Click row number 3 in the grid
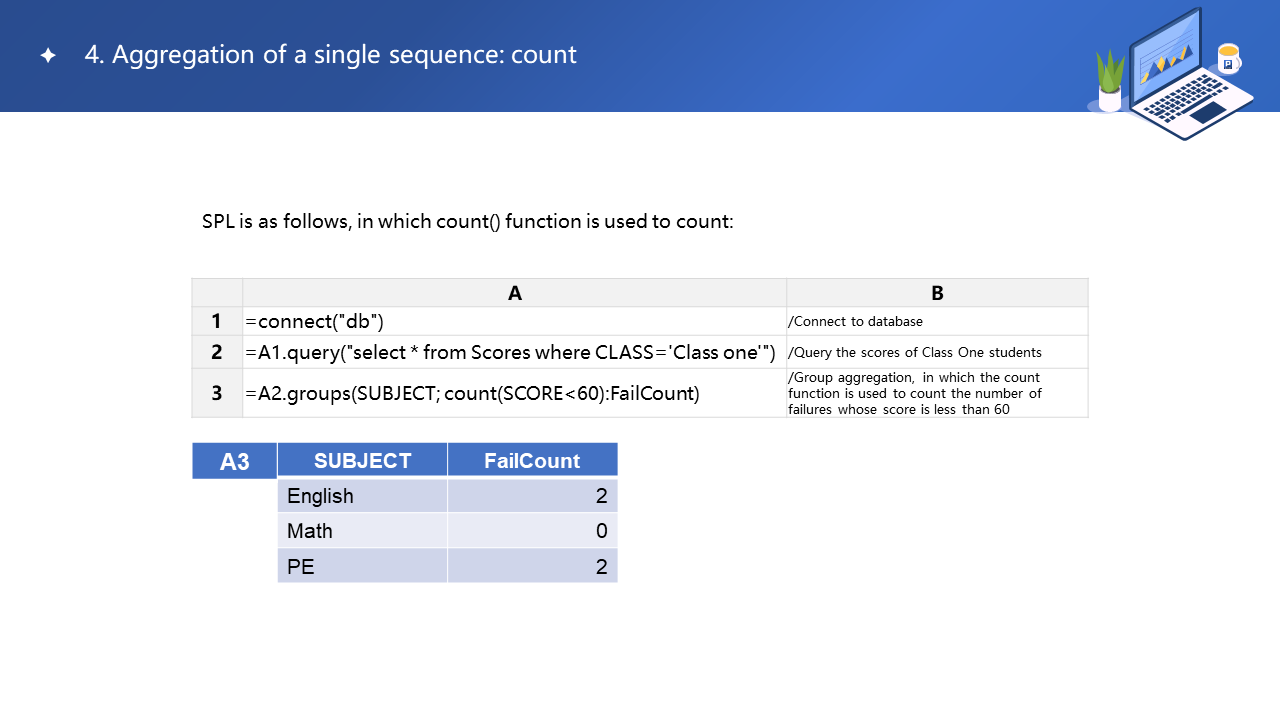Image resolution: width=1280 pixels, height=720 pixels. tap(217, 393)
